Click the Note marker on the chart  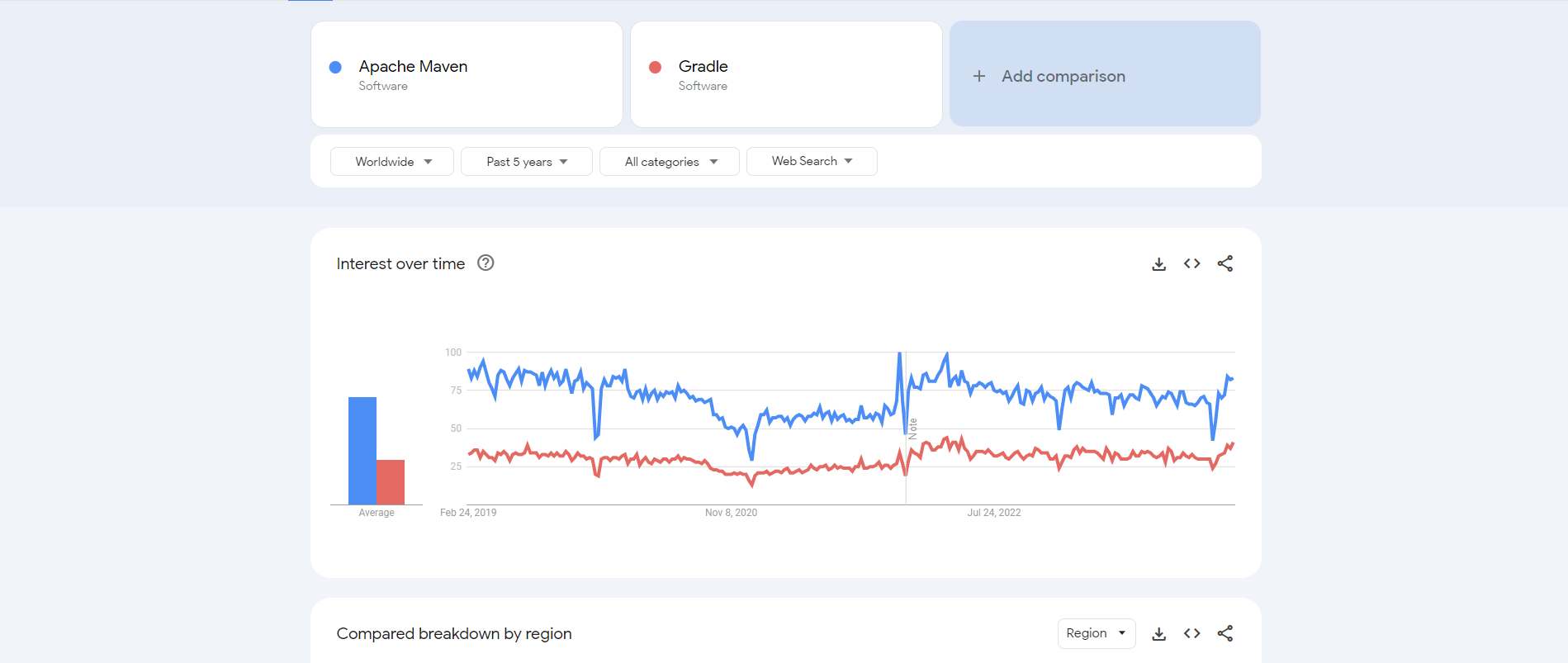coord(912,429)
